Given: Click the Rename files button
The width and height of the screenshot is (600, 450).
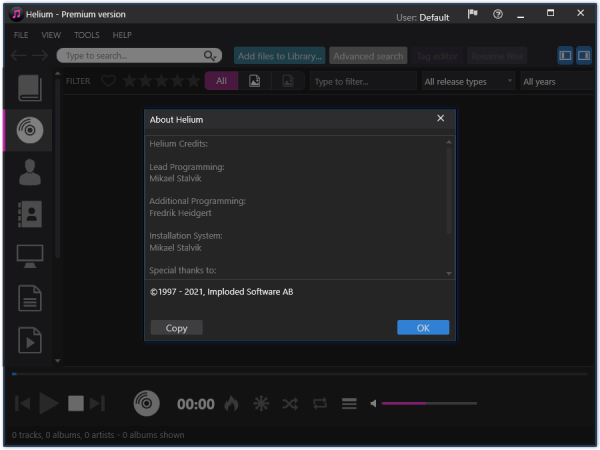Looking at the screenshot, I should (x=497, y=56).
